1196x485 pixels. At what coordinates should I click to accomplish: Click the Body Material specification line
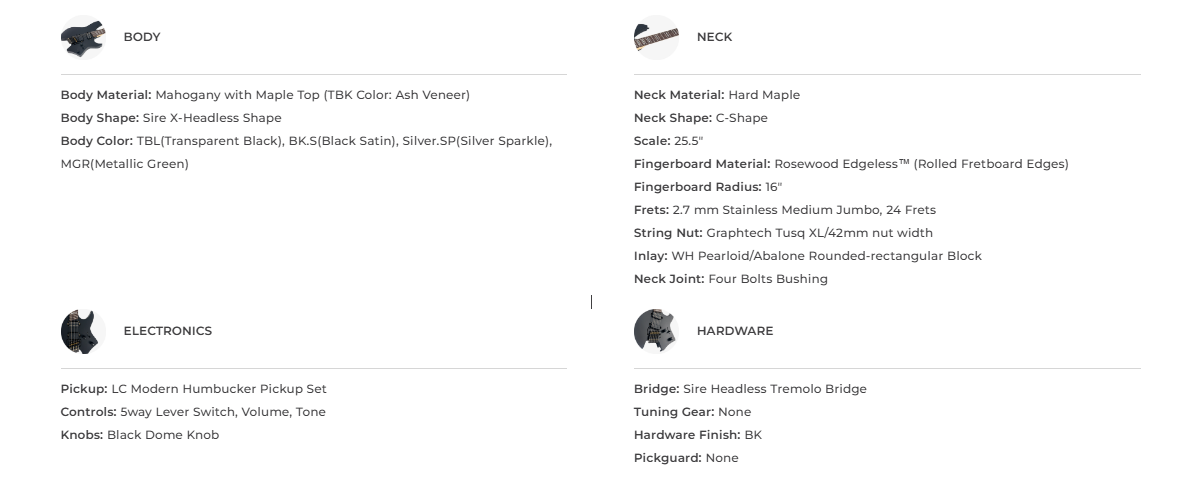coord(265,95)
